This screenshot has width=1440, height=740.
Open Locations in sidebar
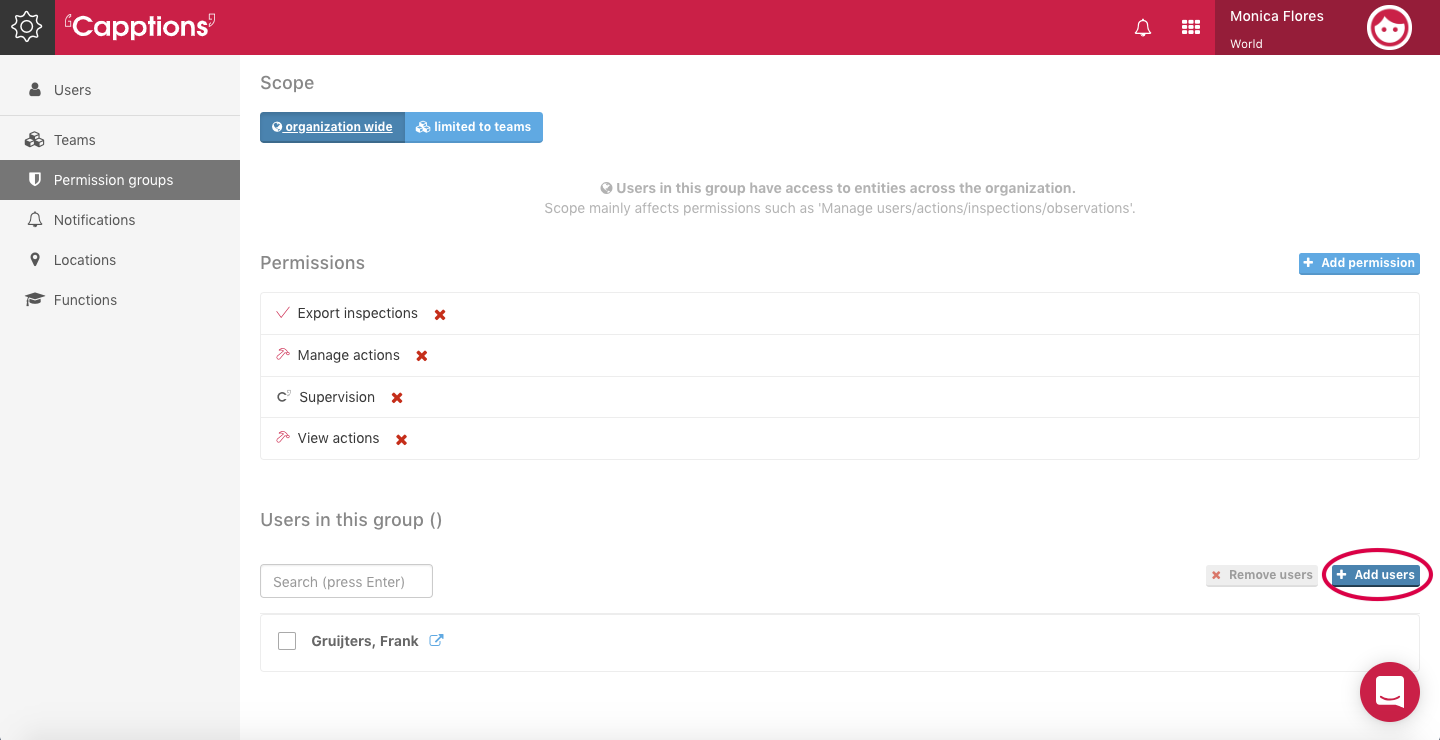pyautogui.click(x=120, y=260)
